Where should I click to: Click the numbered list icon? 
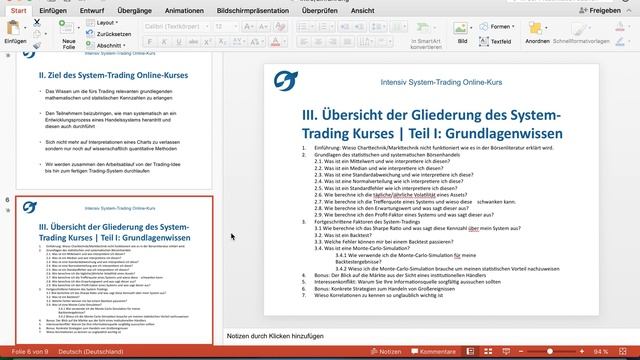[325, 27]
